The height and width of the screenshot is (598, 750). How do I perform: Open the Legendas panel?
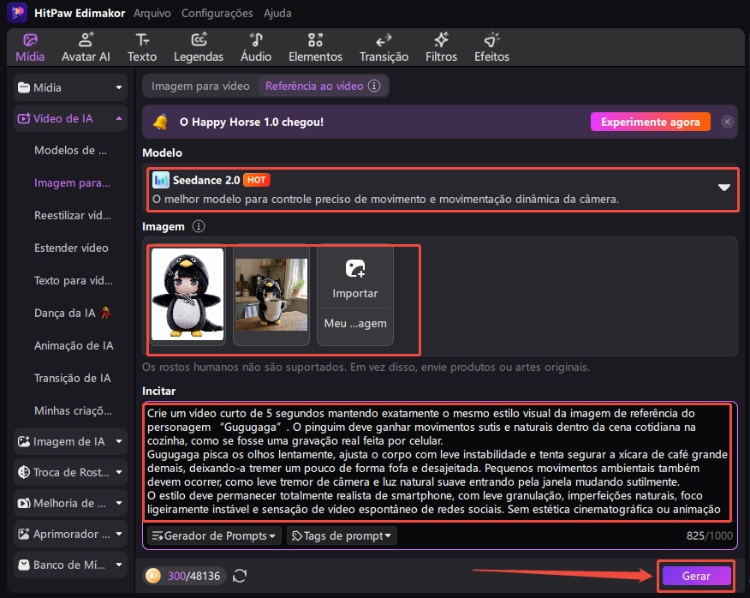(199, 47)
